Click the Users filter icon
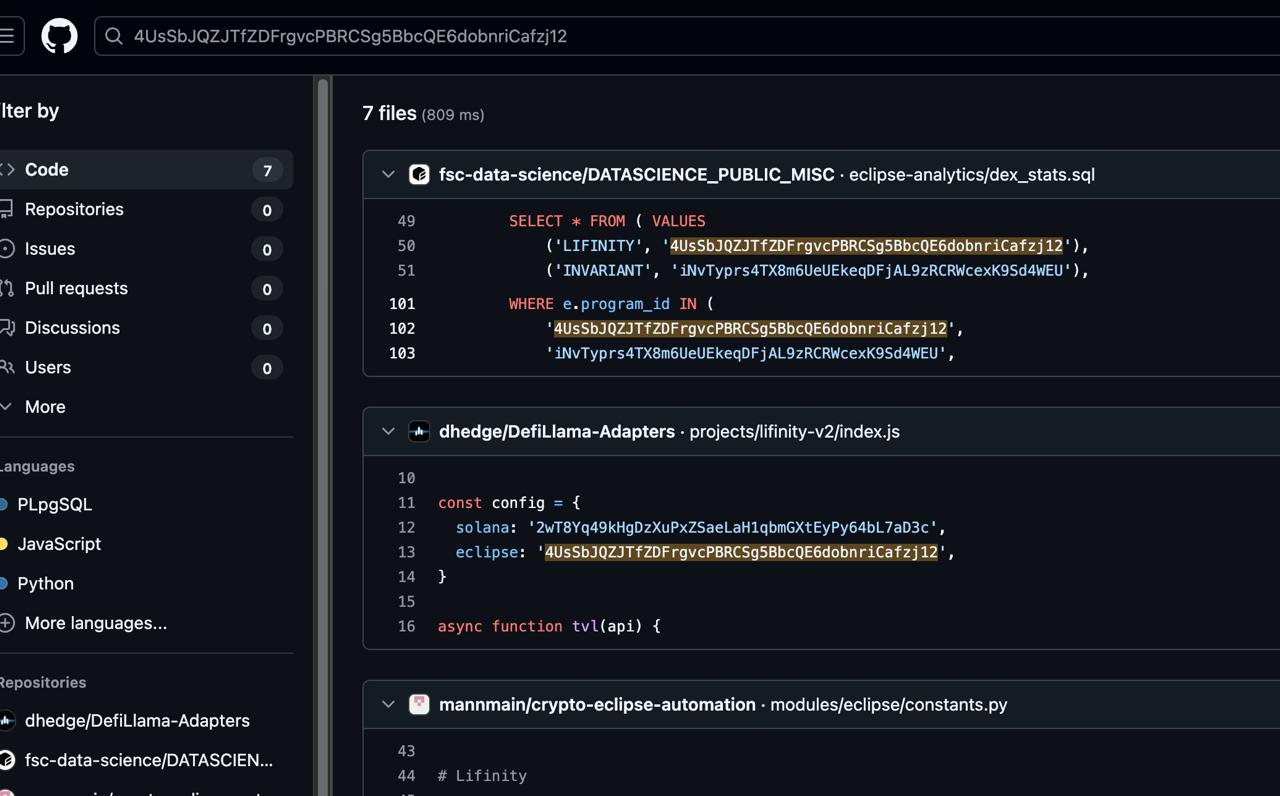1280x796 pixels. (6, 367)
